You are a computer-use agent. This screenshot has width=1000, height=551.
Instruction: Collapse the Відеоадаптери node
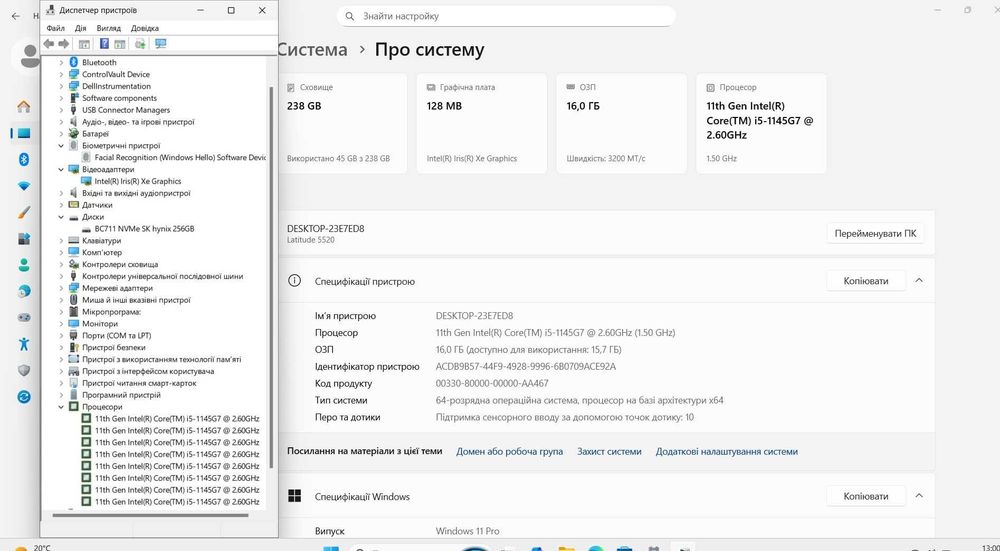(61, 170)
